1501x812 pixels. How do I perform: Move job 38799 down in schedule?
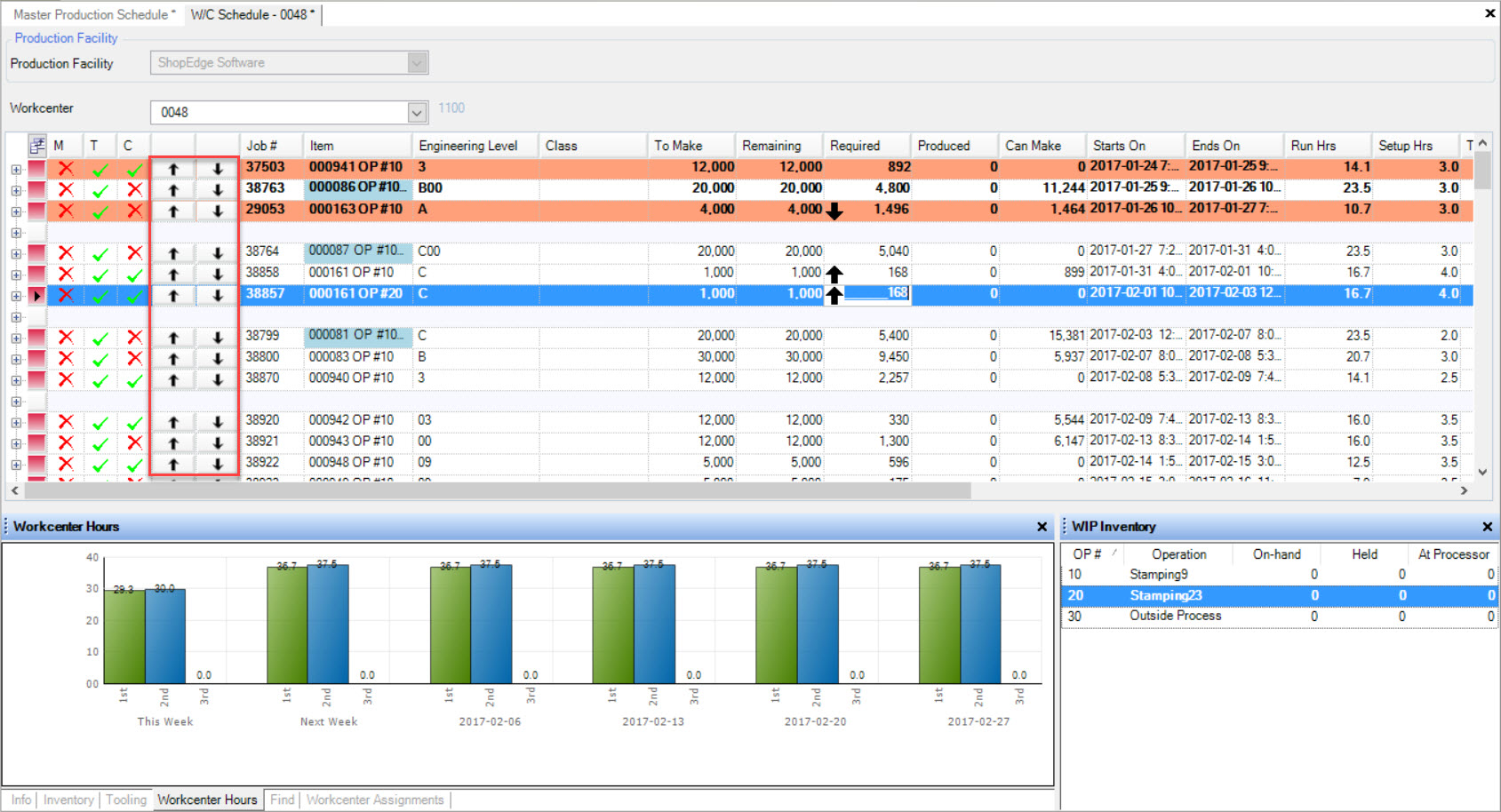pyautogui.click(x=217, y=338)
